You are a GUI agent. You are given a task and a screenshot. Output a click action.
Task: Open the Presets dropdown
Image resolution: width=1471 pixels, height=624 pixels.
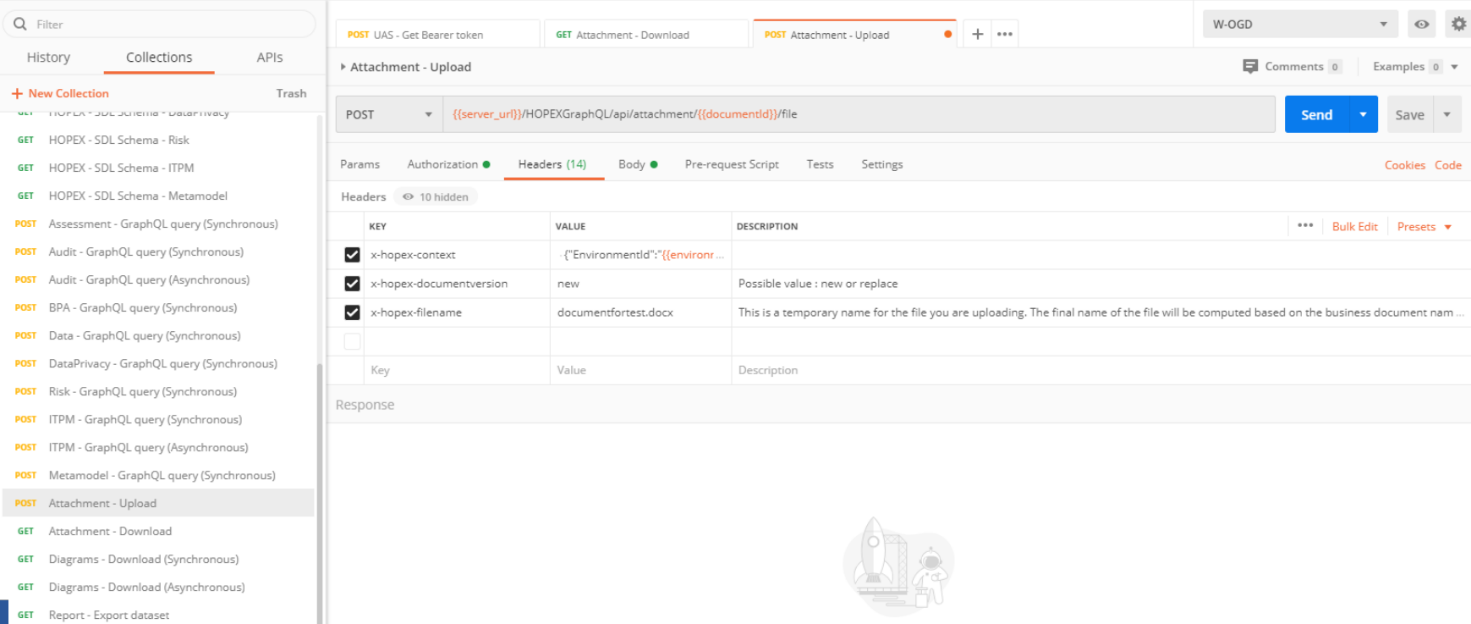(1423, 227)
